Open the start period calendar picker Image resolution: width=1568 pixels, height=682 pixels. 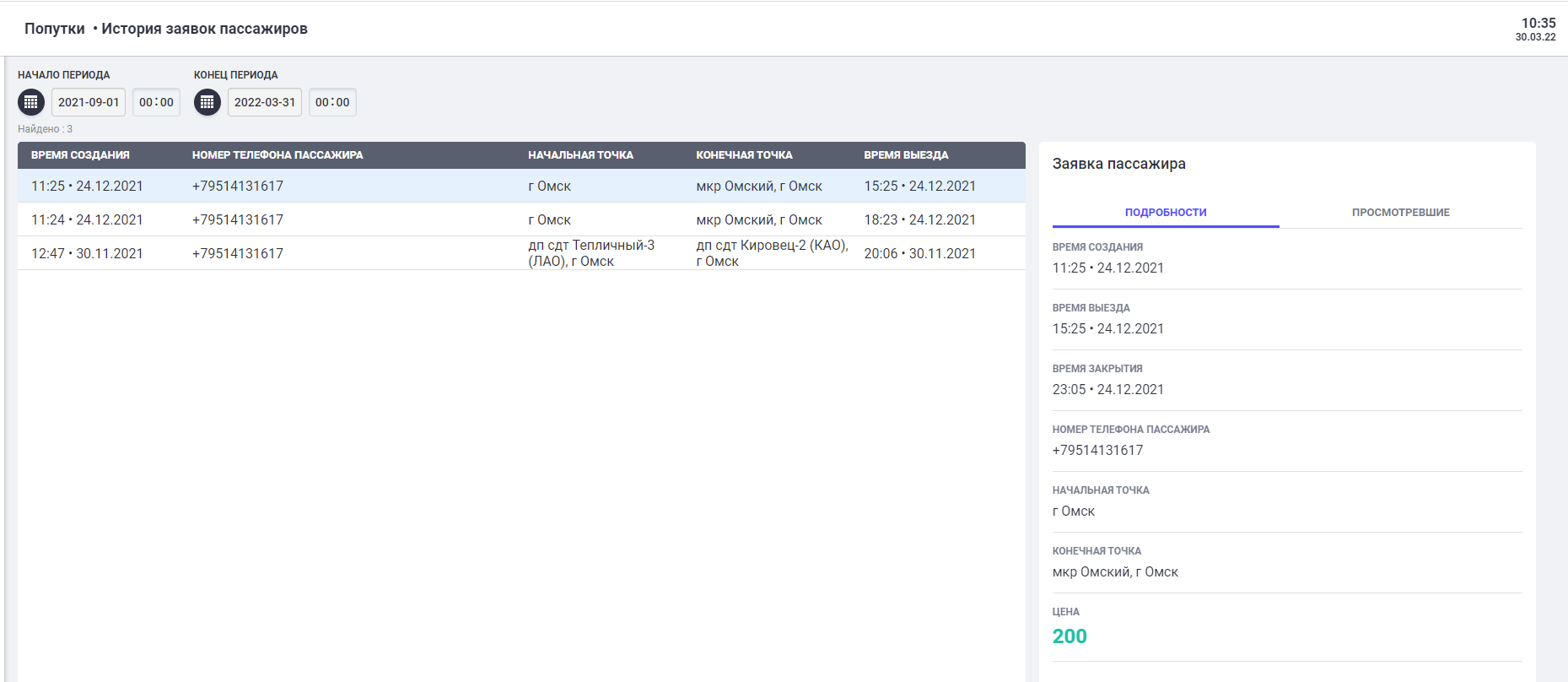point(31,102)
